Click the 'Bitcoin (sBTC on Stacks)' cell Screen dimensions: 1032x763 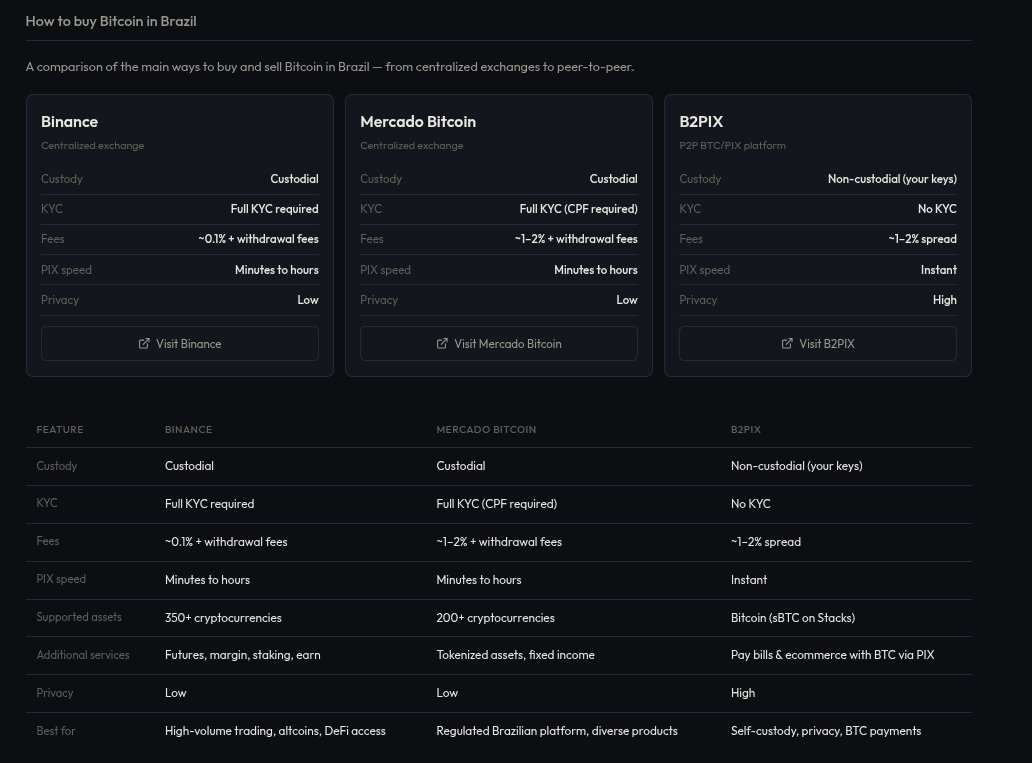(793, 618)
